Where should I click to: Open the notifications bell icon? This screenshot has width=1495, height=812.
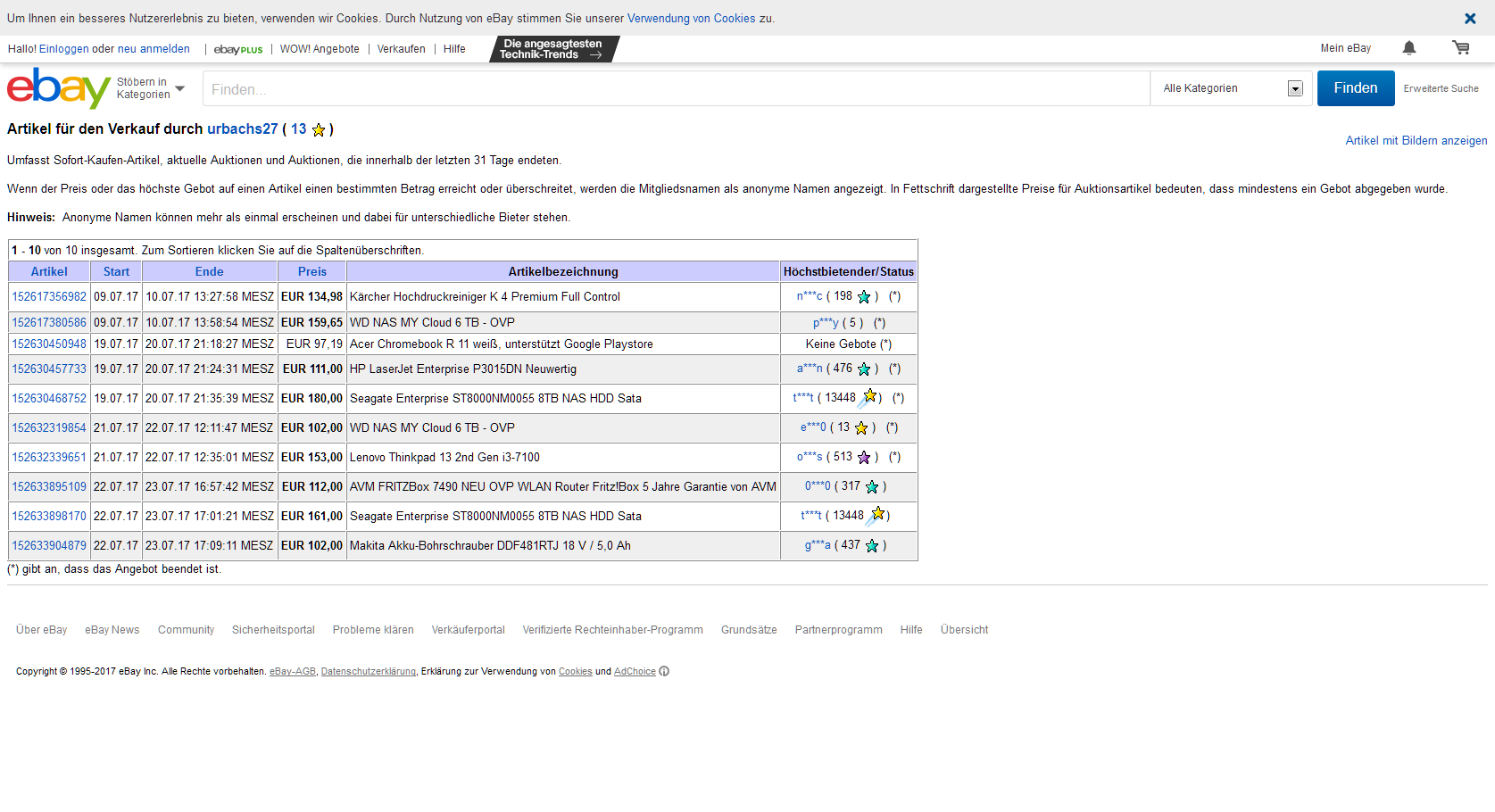pyautogui.click(x=1409, y=48)
